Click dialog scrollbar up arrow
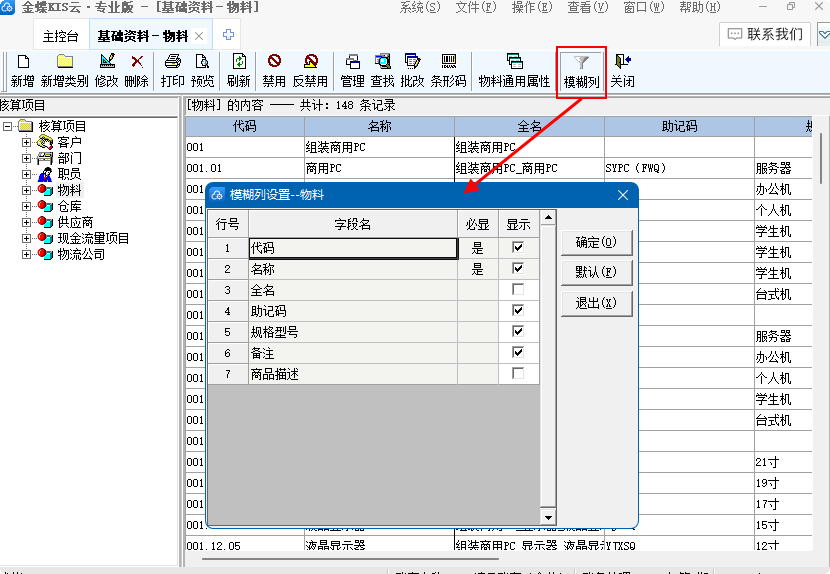 (x=548, y=217)
